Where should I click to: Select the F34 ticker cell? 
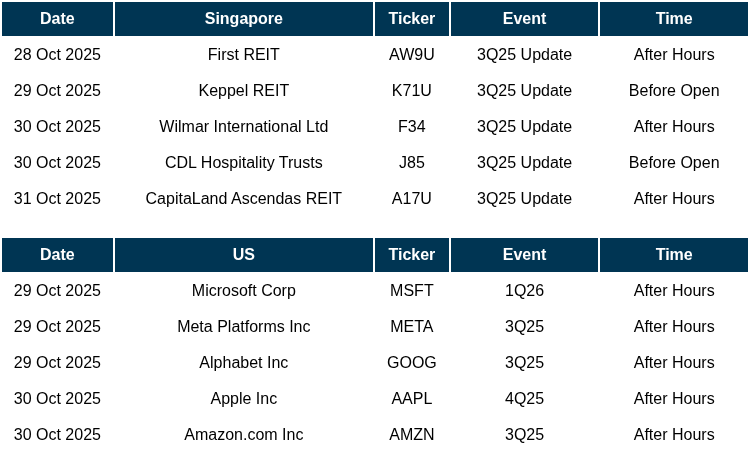tap(412, 127)
